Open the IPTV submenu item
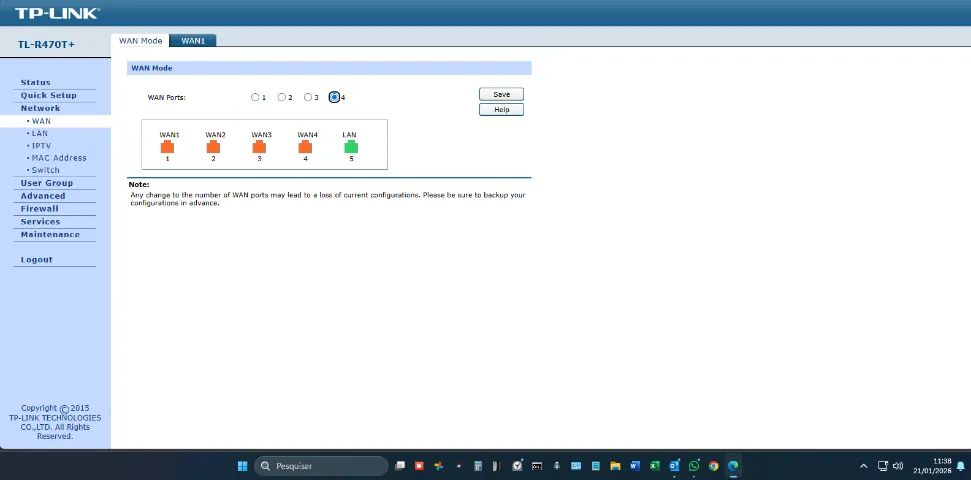Screen dimensions: 971x480 point(41,146)
